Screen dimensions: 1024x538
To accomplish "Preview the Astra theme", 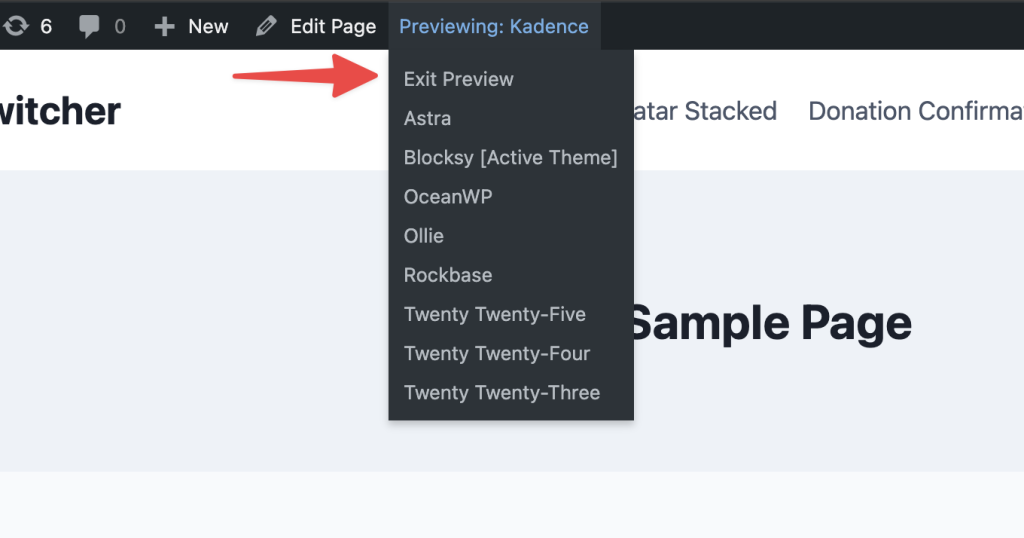I will [x=427, y=118].
